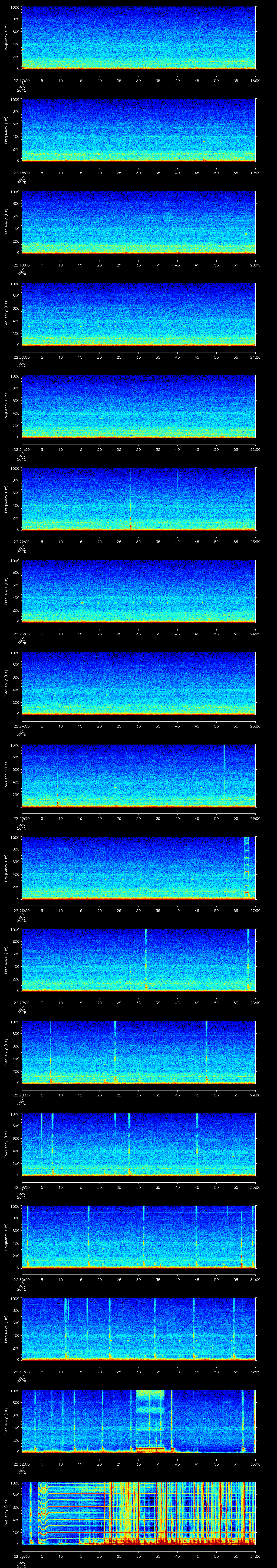Click the "22:23:00" start time label

[21, 634]
